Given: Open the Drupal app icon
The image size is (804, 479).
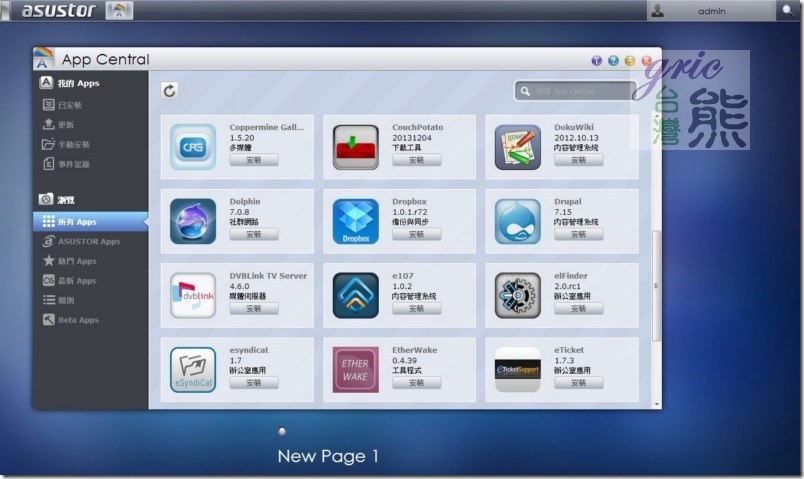Looking at the screenshot, I should pos(517,221).
